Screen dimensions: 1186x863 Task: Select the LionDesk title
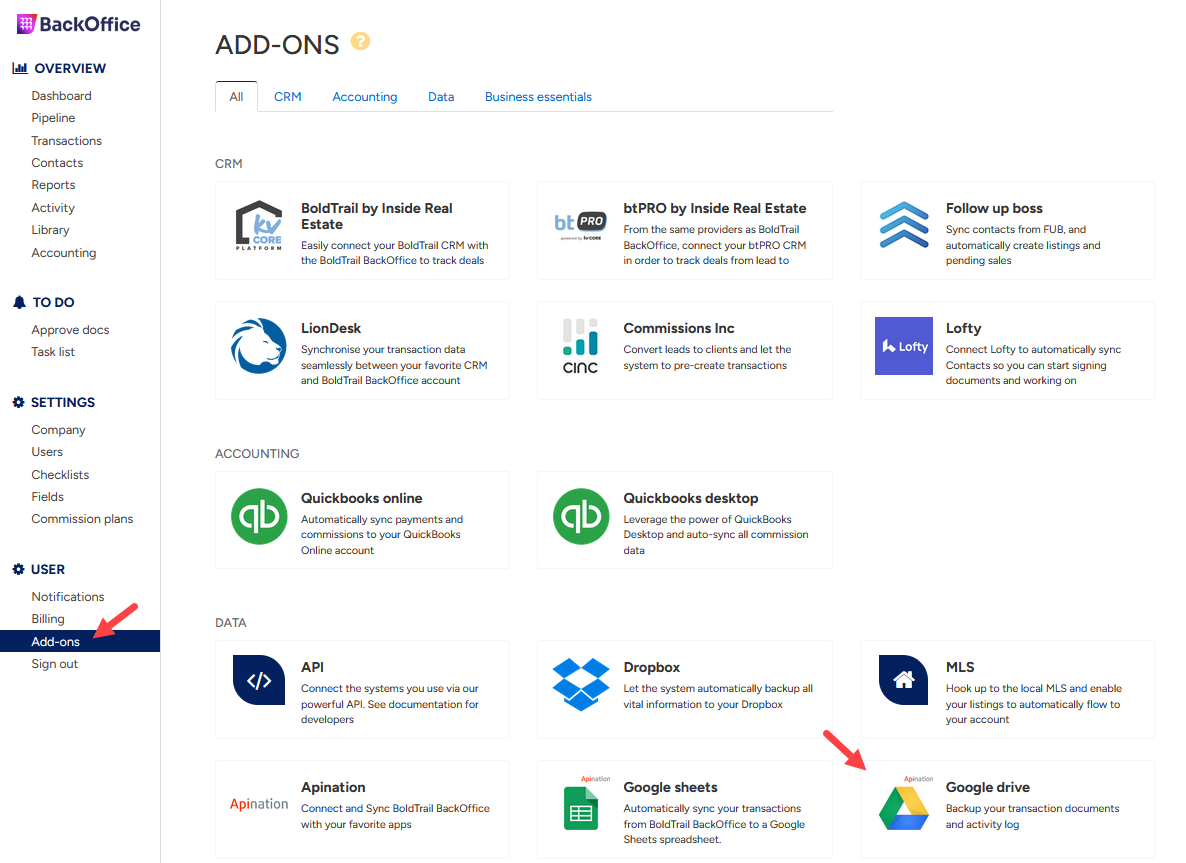[331, 328]
